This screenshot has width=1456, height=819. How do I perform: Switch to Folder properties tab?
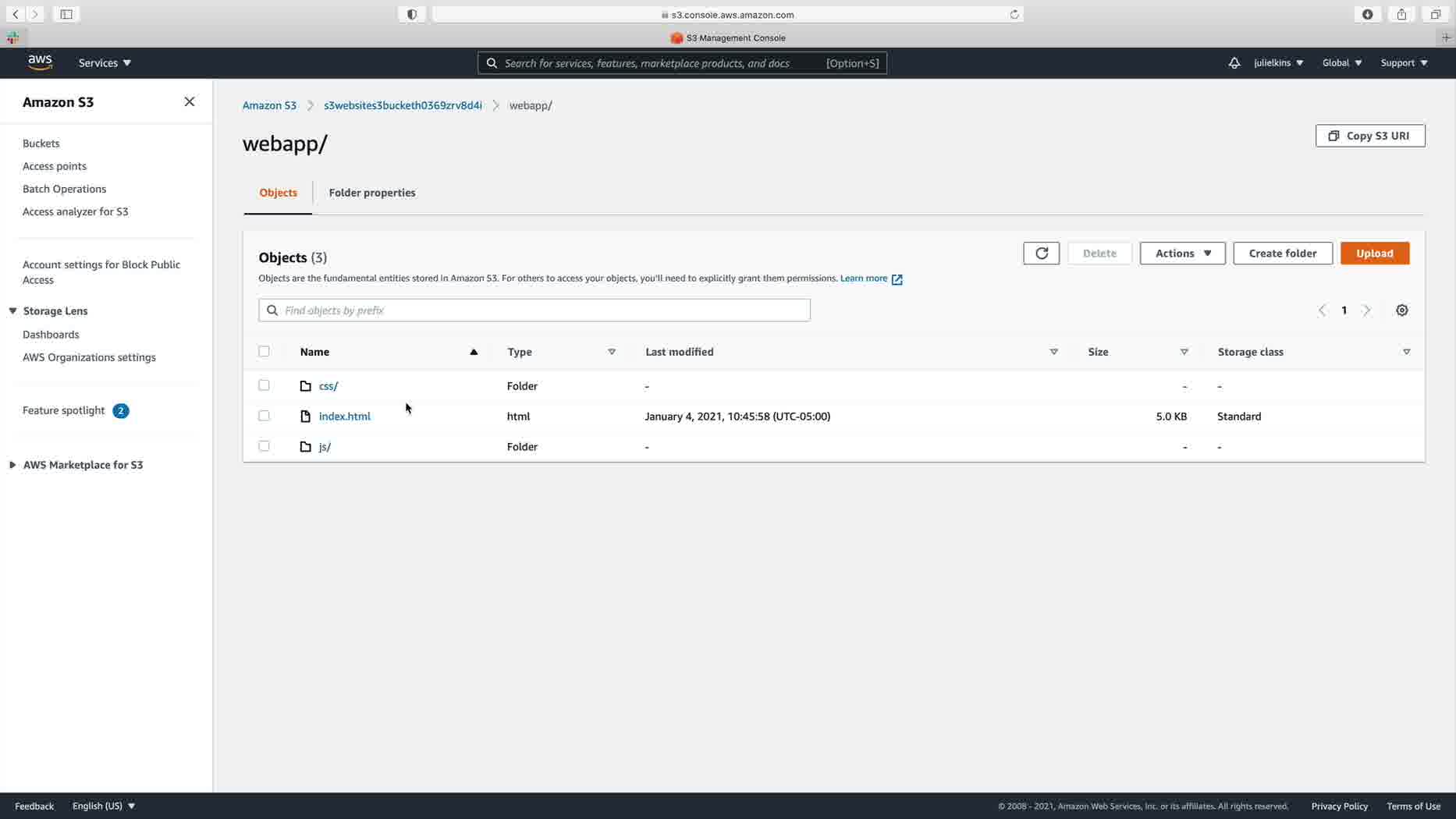pos(372,193)
